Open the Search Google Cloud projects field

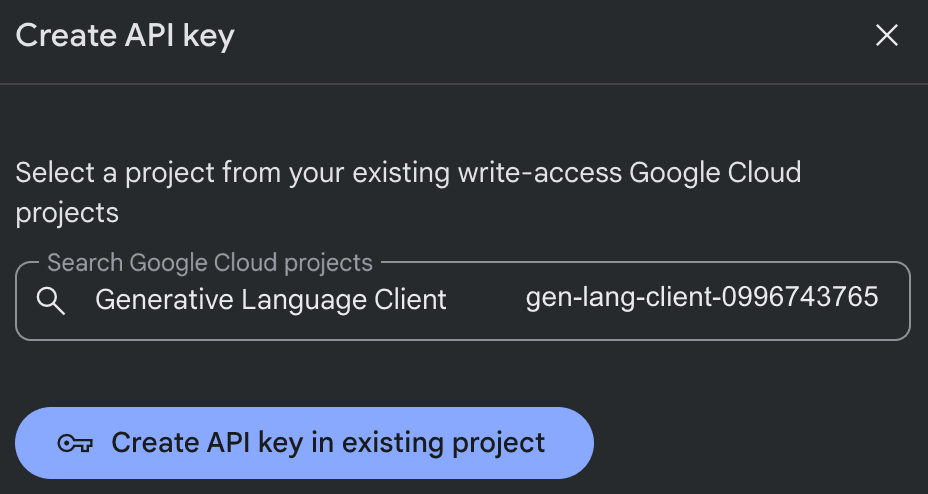tap(463, 301)
